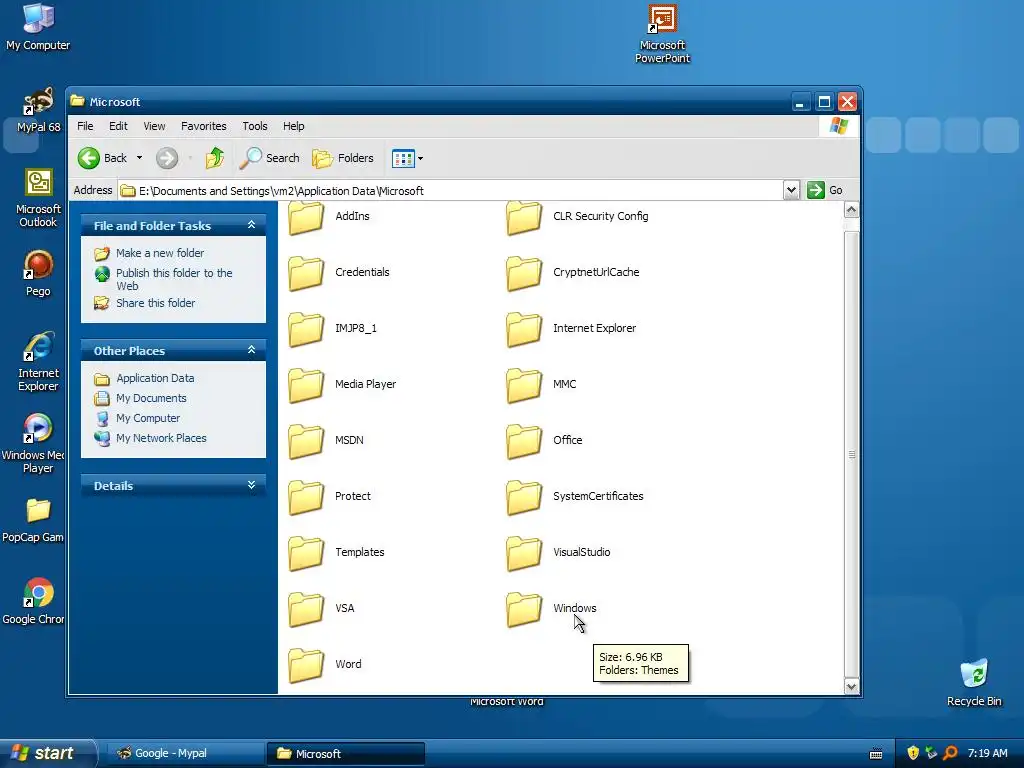Click the scrollbar up arrow
Screen dimensions: 1024x768
(851, 210)
